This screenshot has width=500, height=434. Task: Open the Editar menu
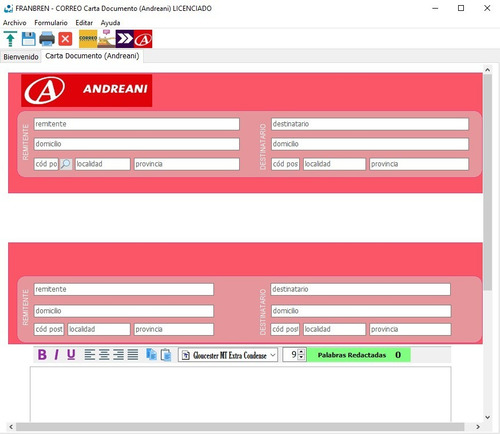click(x=84, y=23)
